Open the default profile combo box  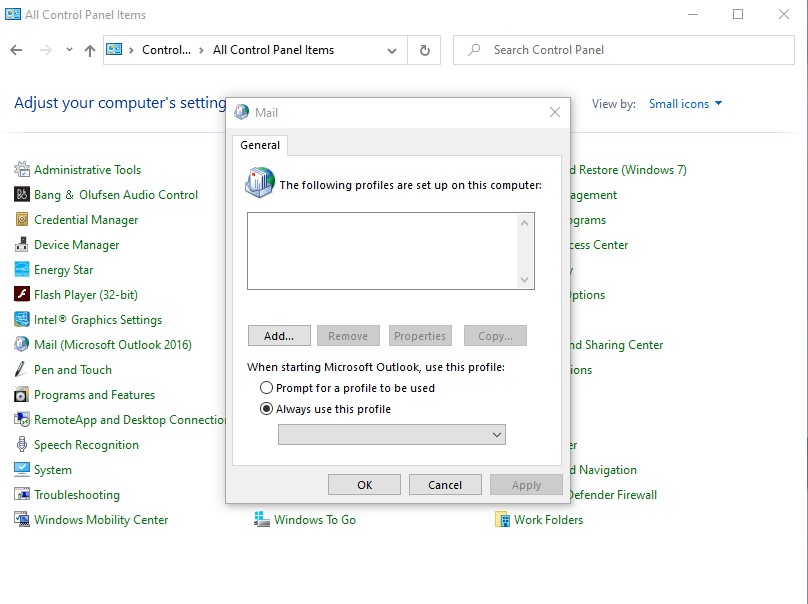tap(392, 434)
